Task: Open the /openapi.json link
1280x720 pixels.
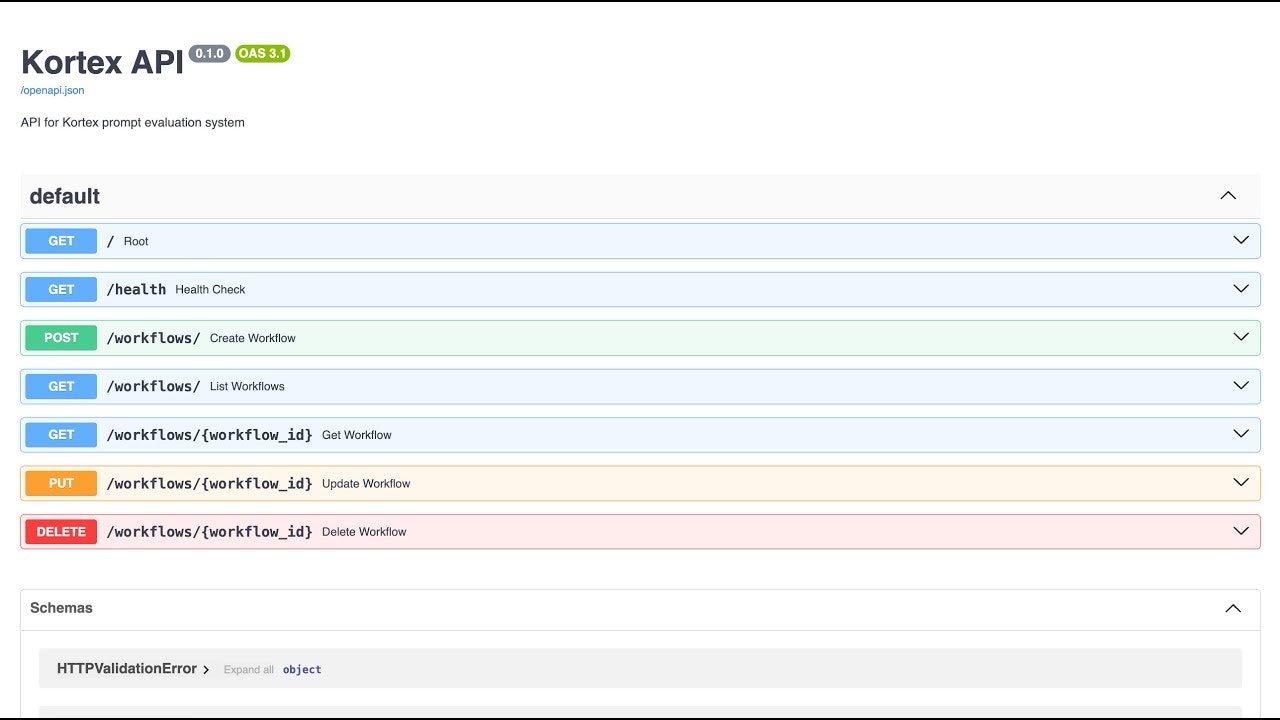Action: tap(52, 90)
